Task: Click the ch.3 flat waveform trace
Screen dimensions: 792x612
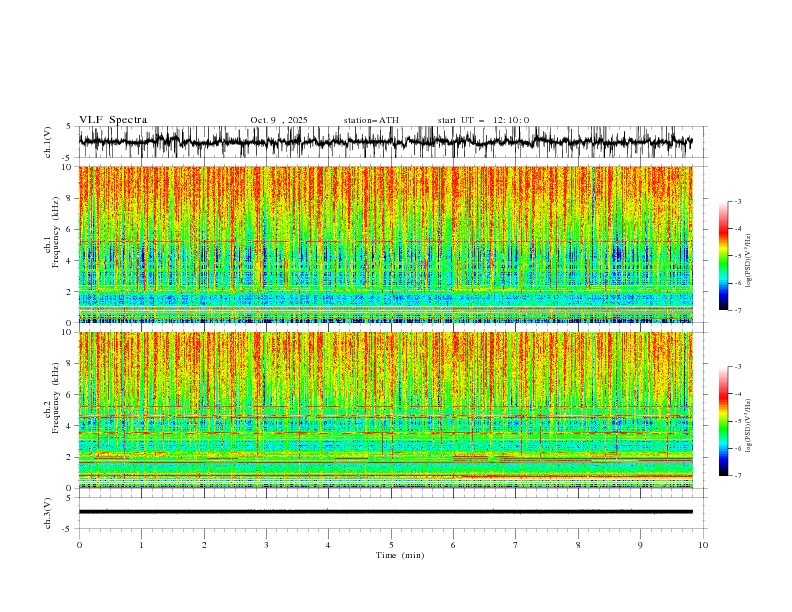Action: point(386,512)
